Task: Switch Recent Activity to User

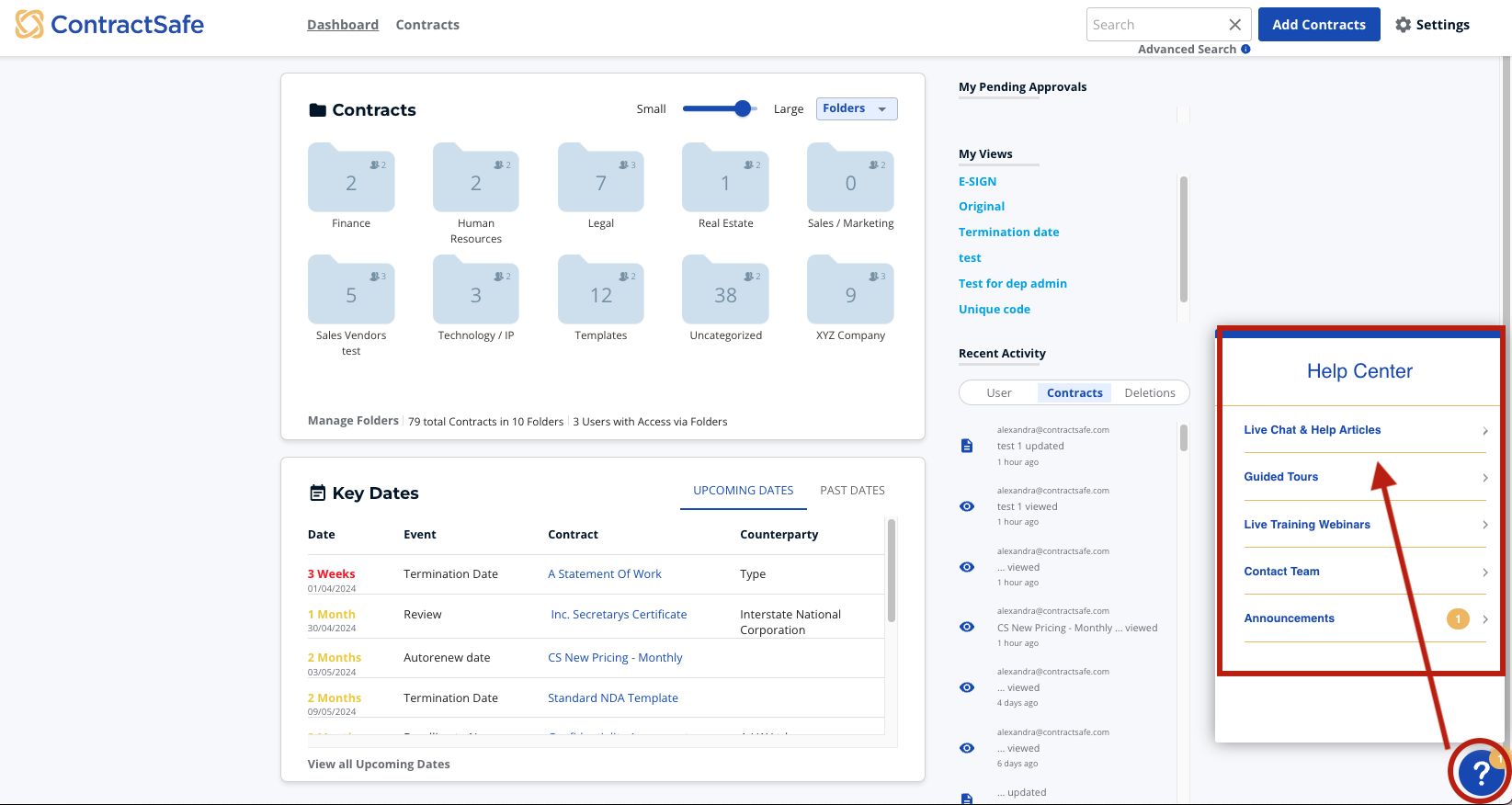Action: point(998,393)
